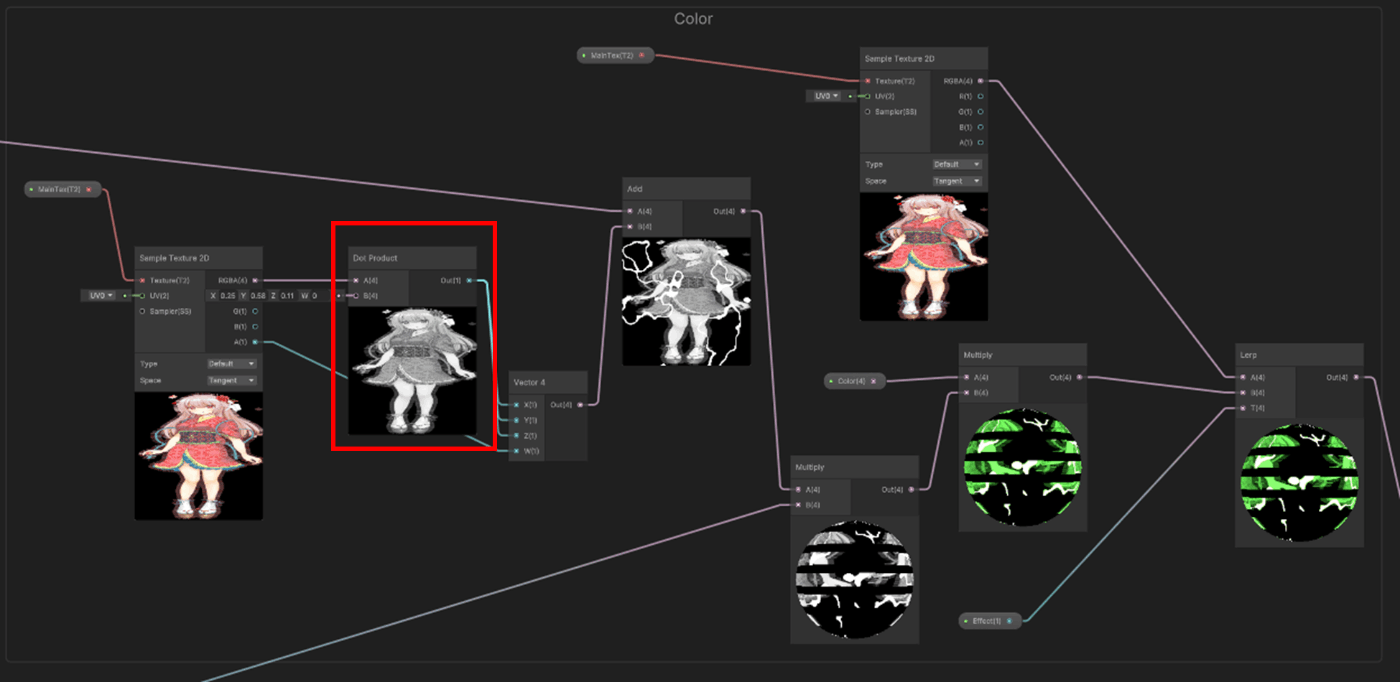
Task: Click A(4) port on green-preview Multiply node
Action: click(966, 377)
